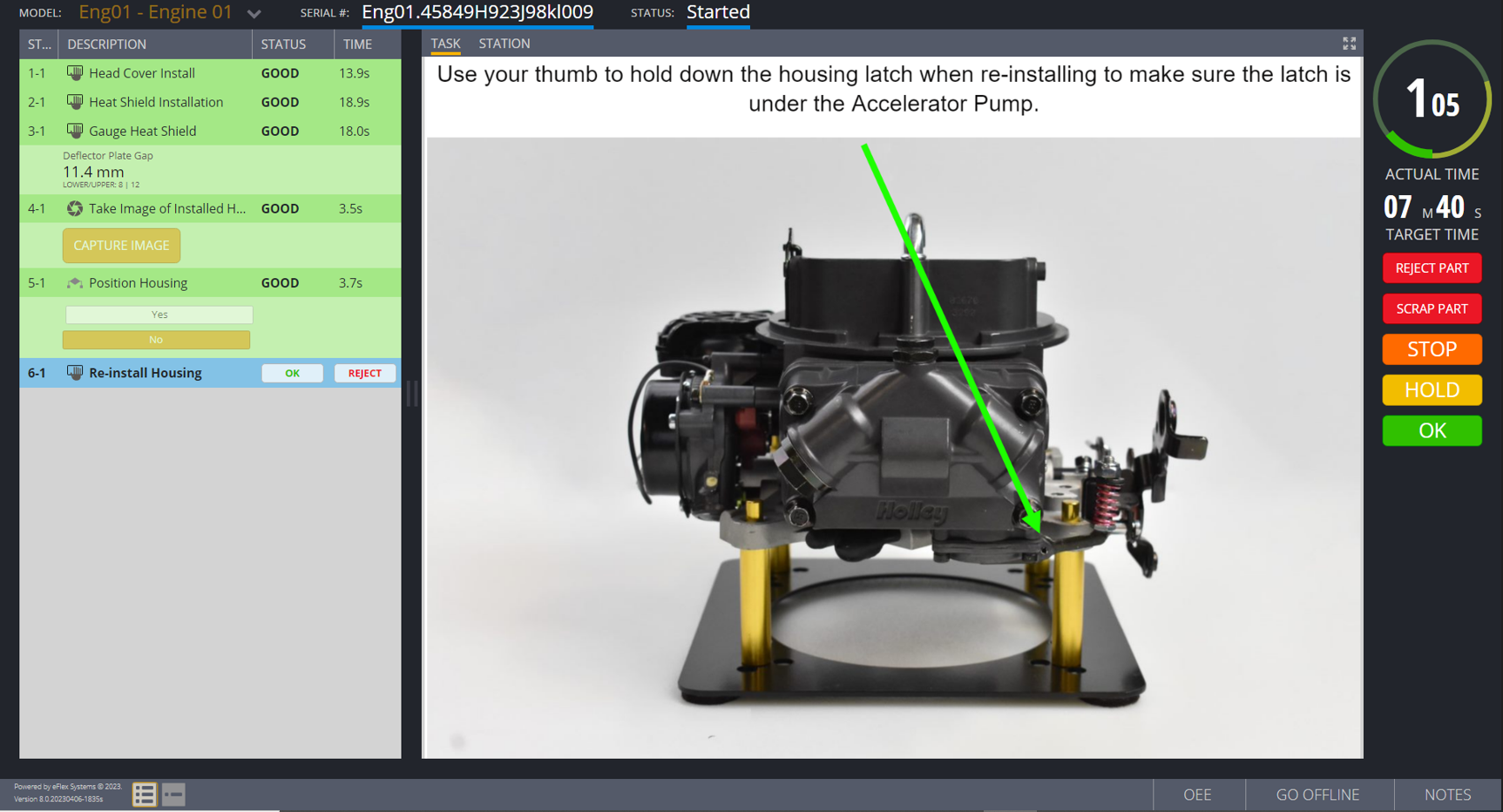Viewport: 1503px width, 812px height.
Task: Click the serial number field
Action: tap(477, 12)
